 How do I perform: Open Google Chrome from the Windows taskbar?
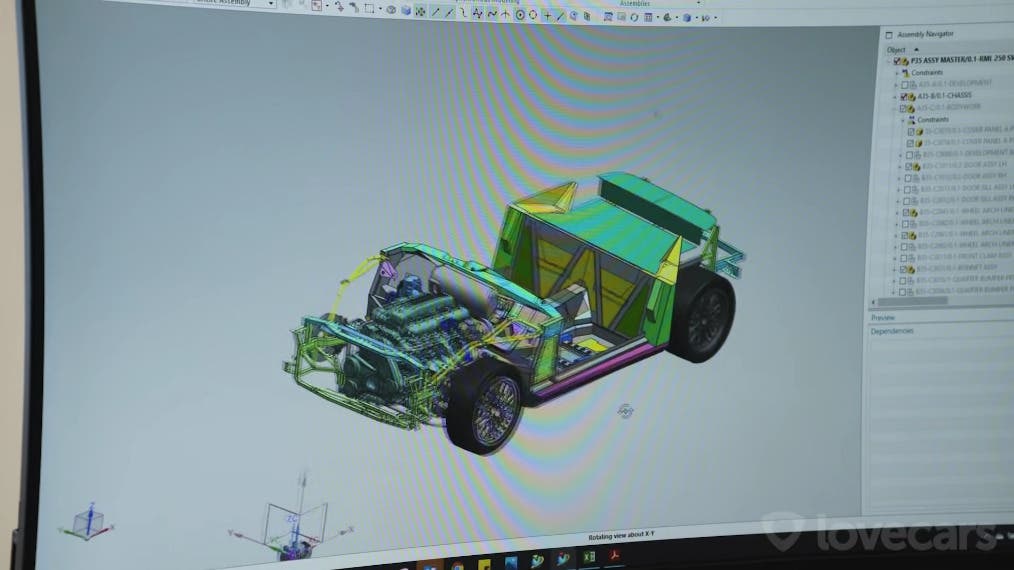coord(457,567)
